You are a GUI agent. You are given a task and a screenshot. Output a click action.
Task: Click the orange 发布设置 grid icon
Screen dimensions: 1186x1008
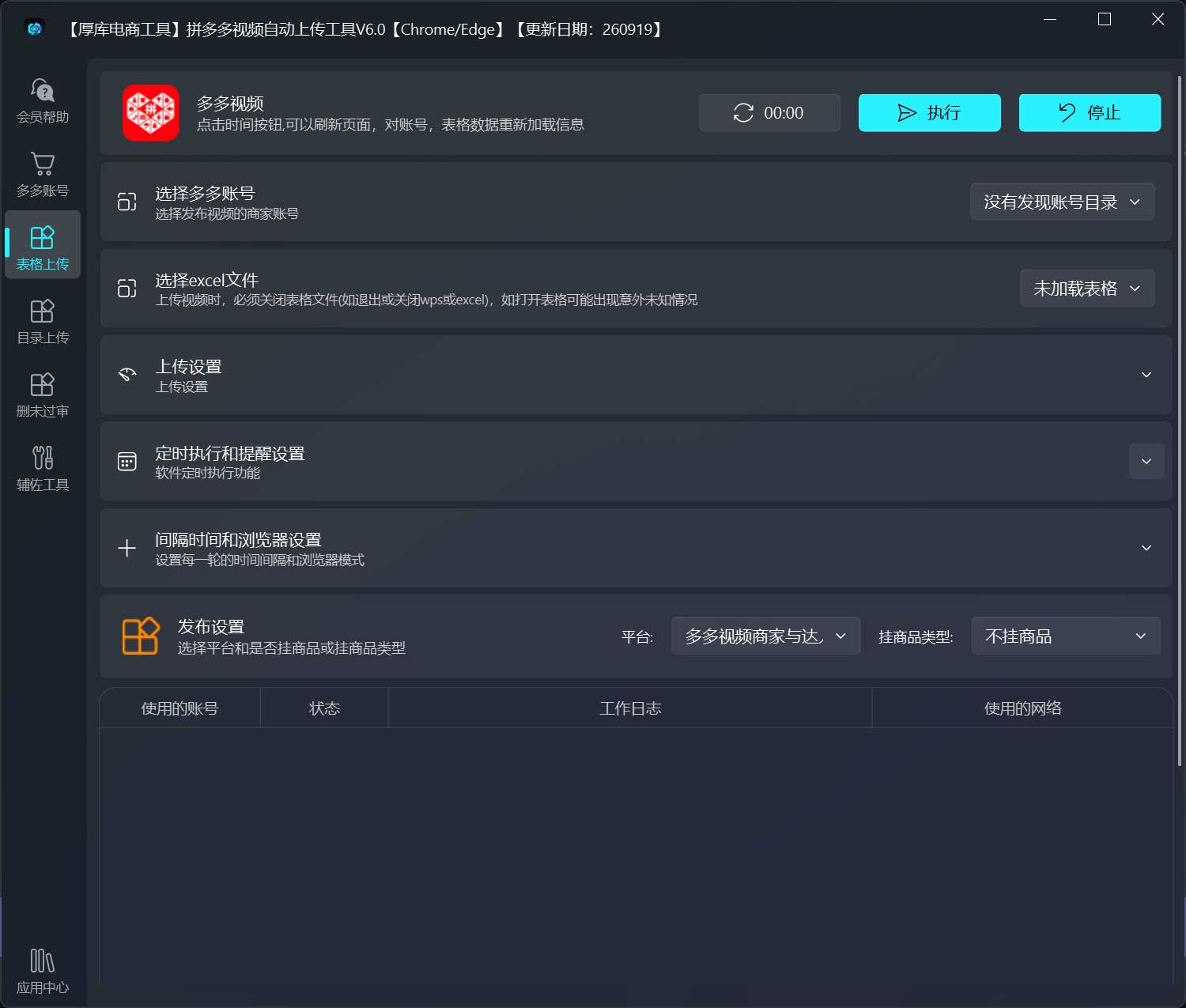(x=141, y=636)
